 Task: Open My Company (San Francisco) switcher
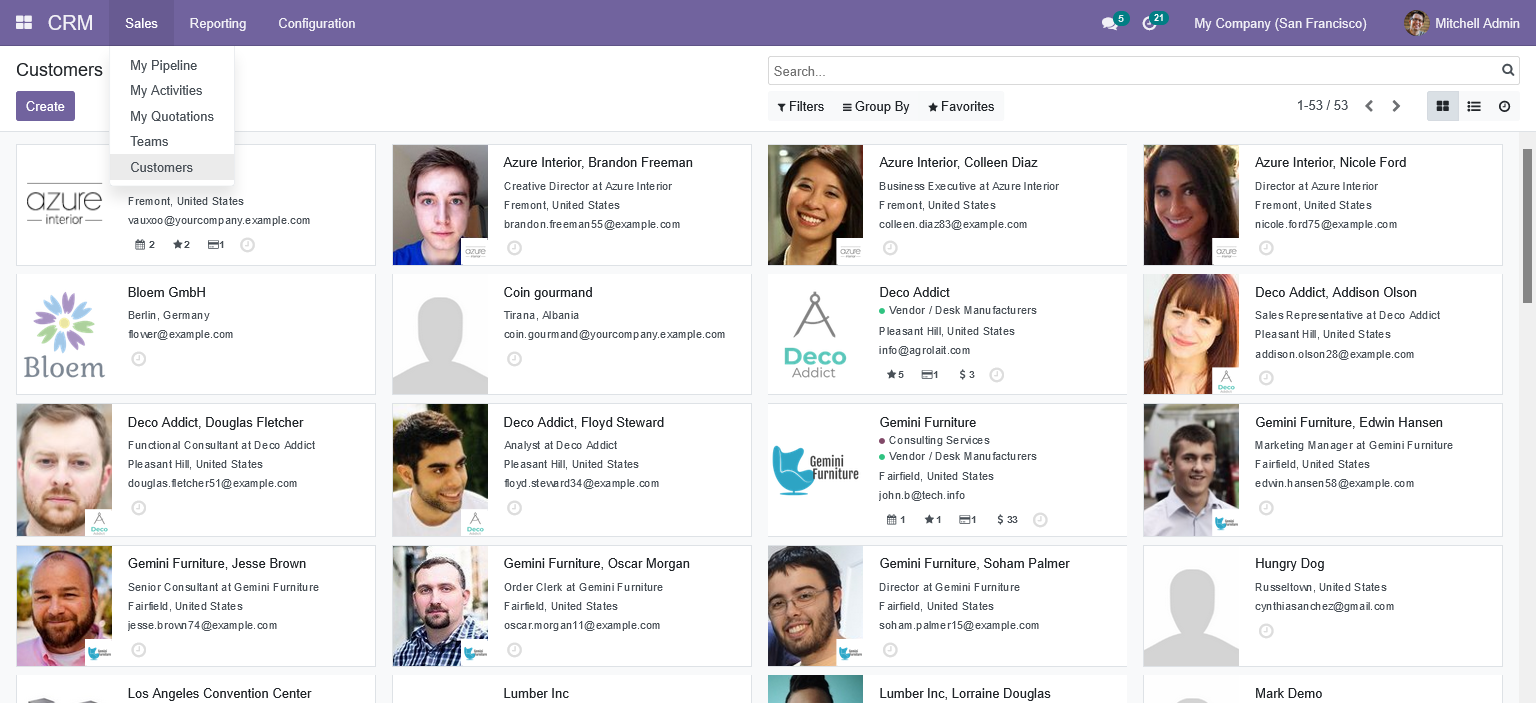(x=1280, y=23)
